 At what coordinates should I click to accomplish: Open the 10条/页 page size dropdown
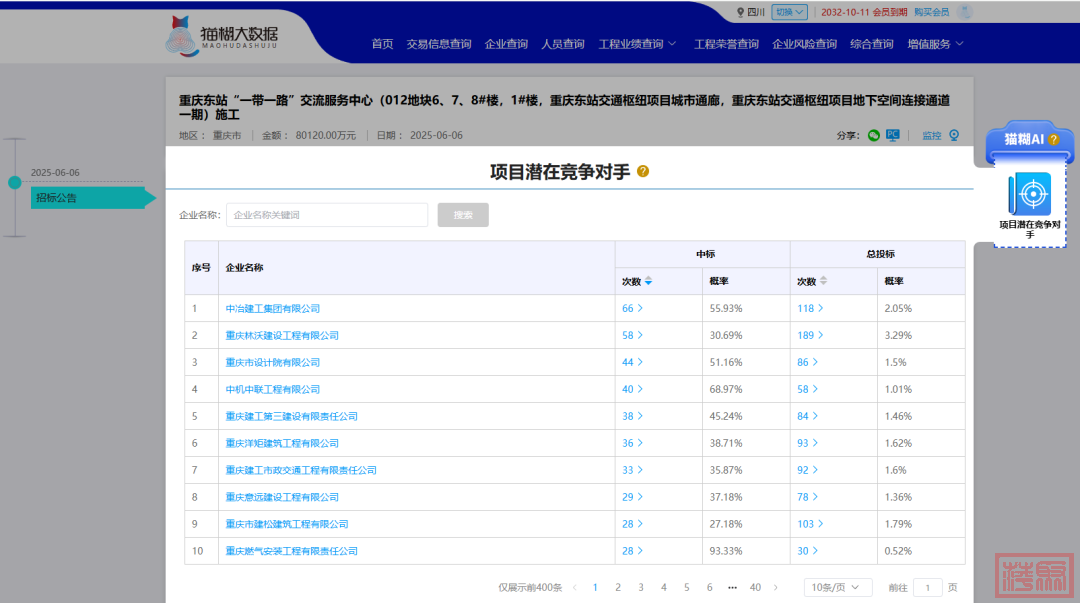click(x=838, y=587)
